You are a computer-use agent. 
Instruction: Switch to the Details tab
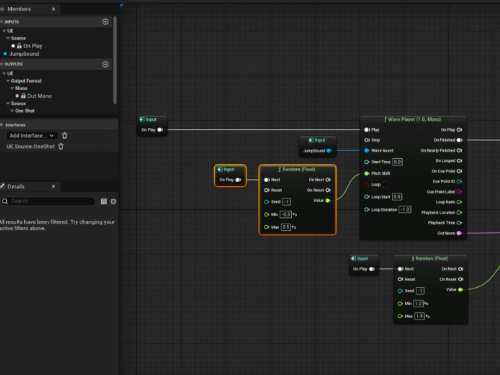16,187
